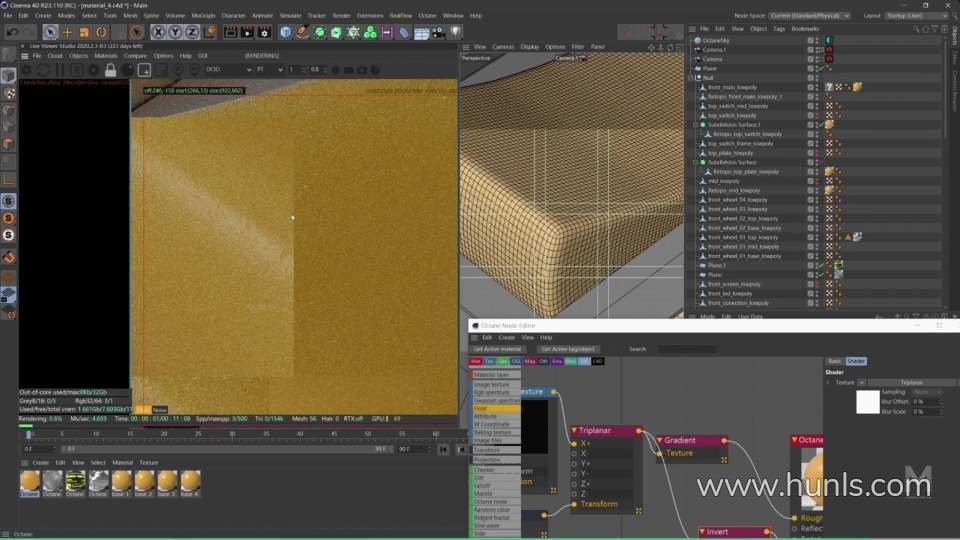Switch to the Shader tab

pyautogui.click(x=856, y=361)
